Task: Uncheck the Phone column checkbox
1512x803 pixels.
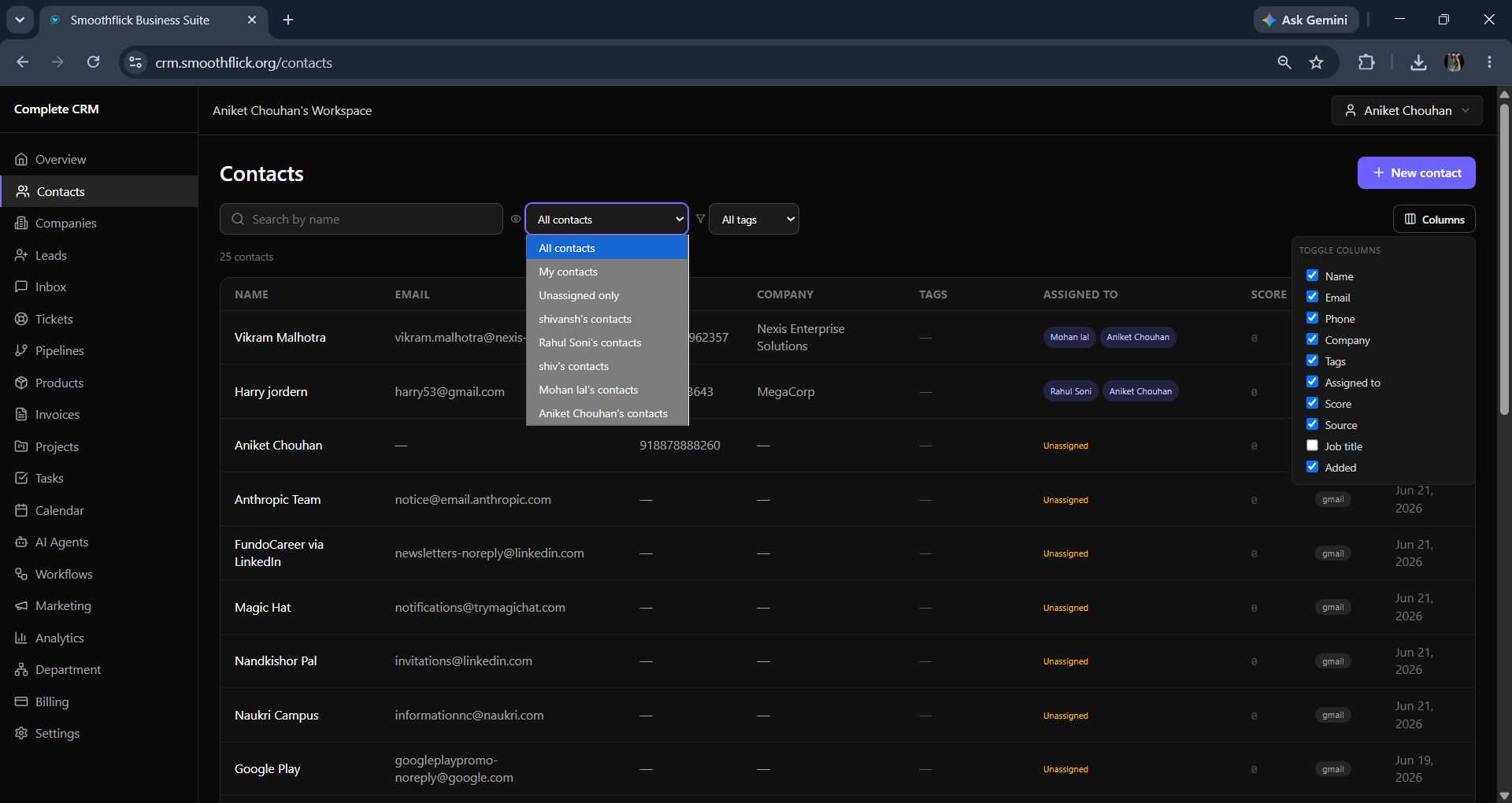Action: [x=1312, y=318]
